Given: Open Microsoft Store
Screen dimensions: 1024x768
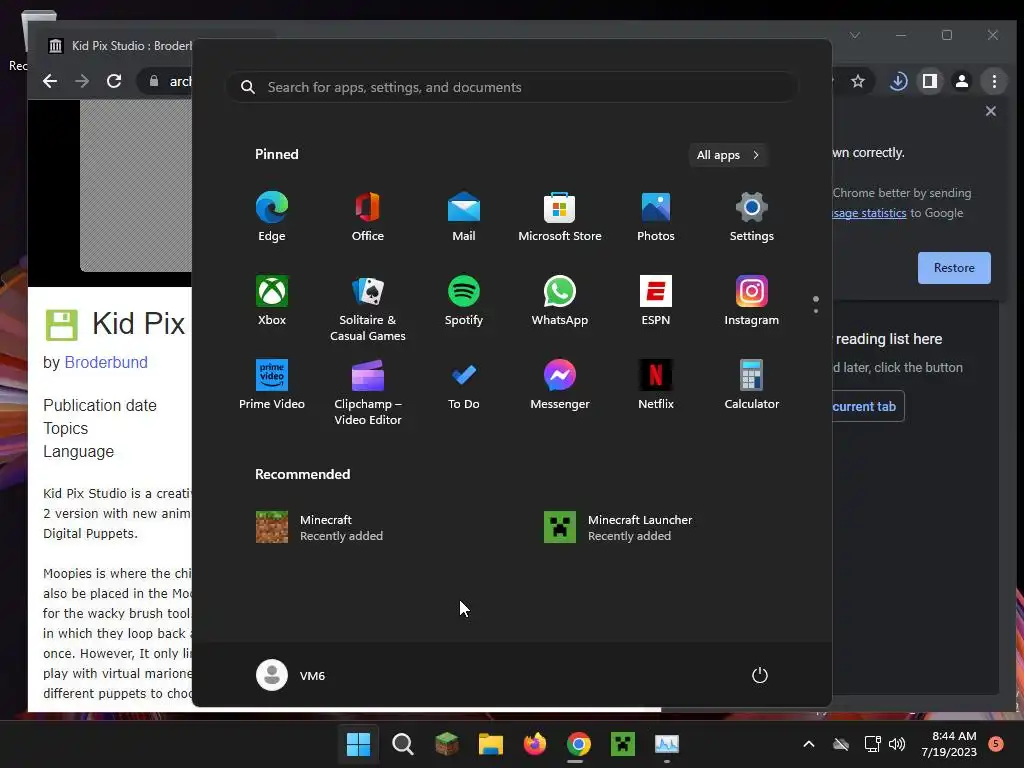Looking at the screenshot, I should 560,217.
